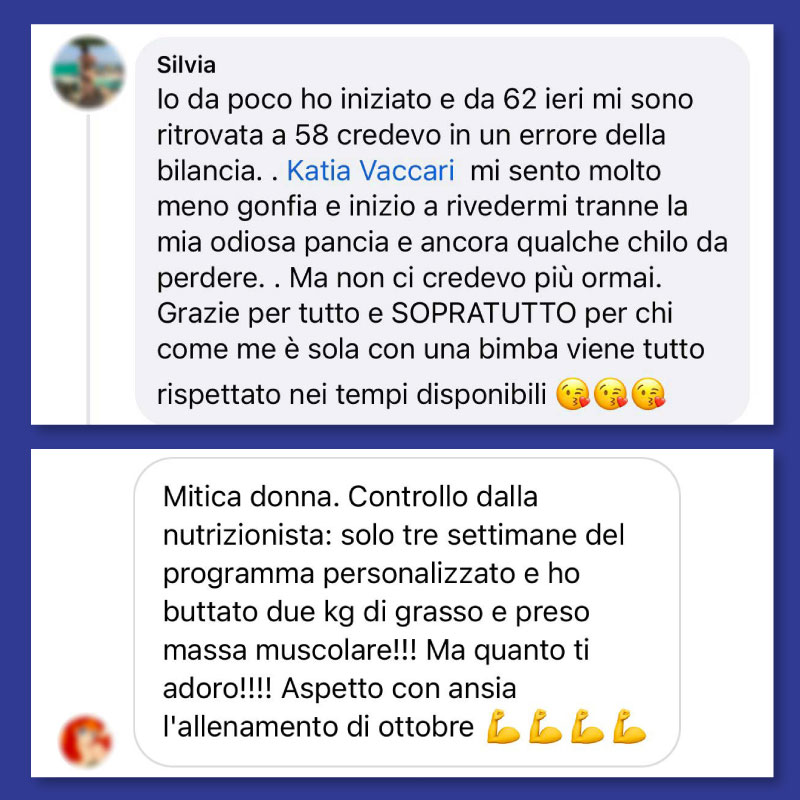Image resolution: width=800 pixels, height=800 pixels.
Task: Select Silvia's gray comment bubble
Action: coord(442,230)
